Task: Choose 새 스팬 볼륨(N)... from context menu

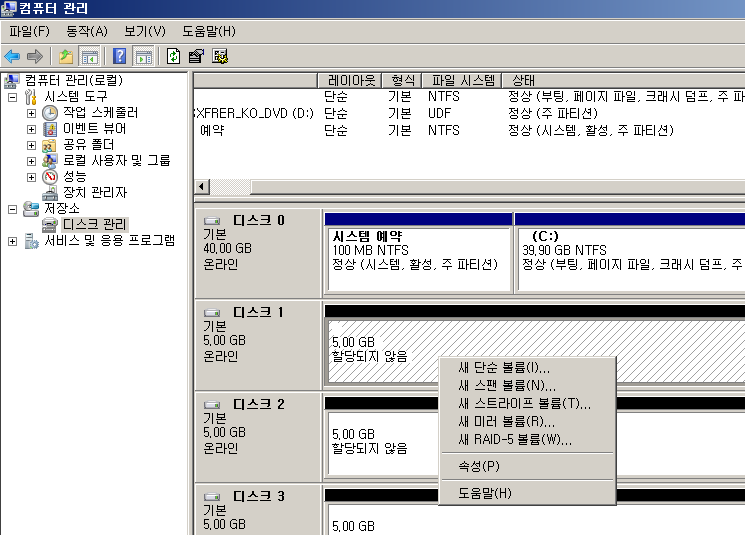Action: coord(527,385)
